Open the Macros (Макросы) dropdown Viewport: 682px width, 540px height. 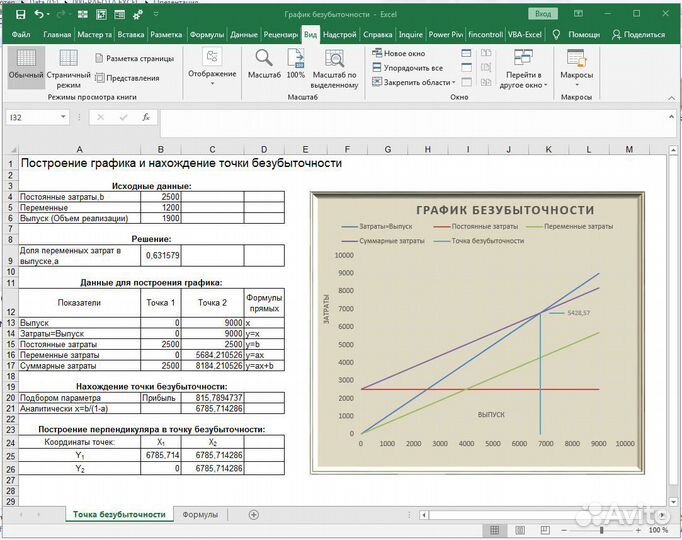[x=576, y=67]
